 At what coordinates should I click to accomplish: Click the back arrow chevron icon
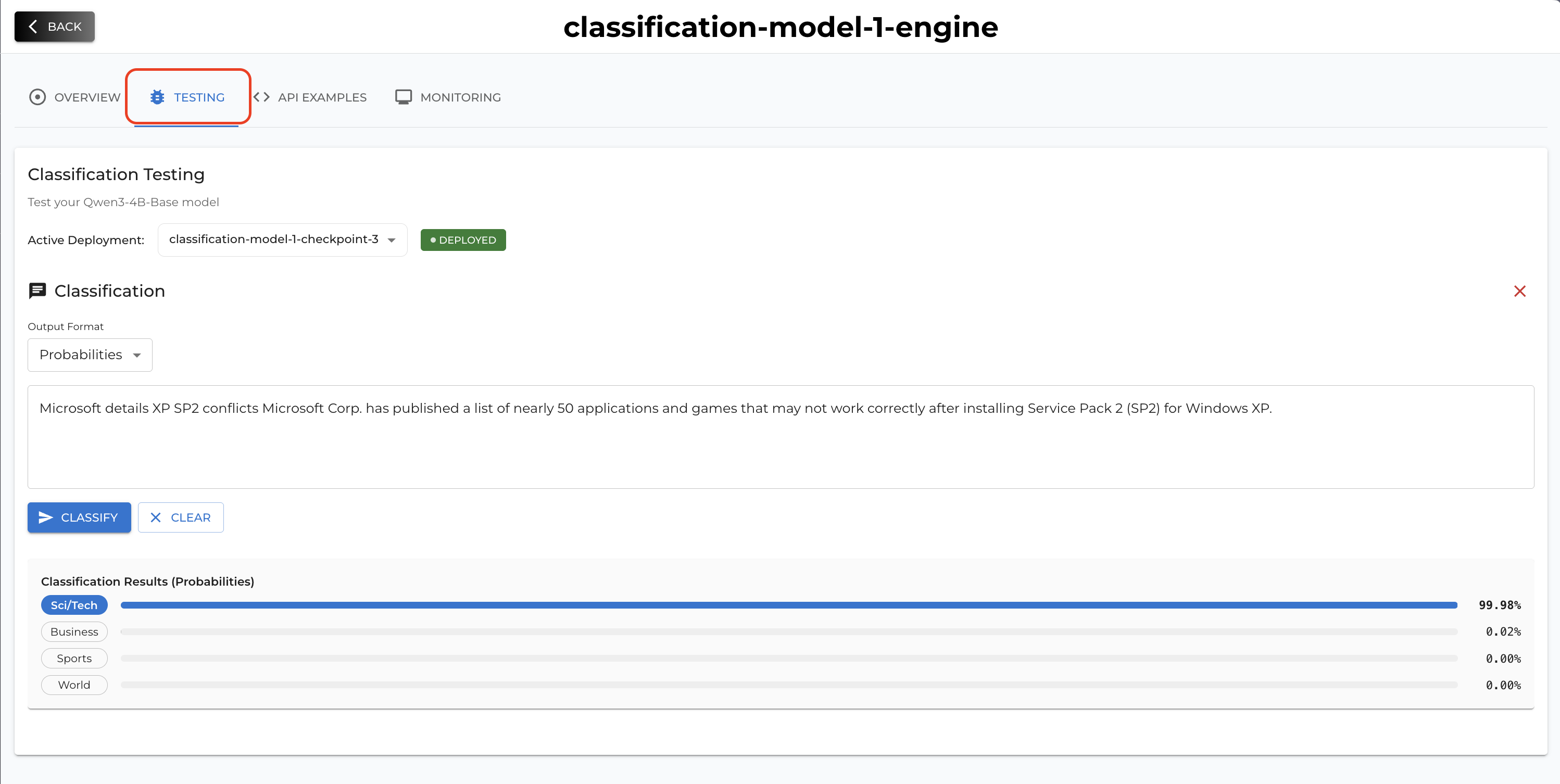pos(33,27)
